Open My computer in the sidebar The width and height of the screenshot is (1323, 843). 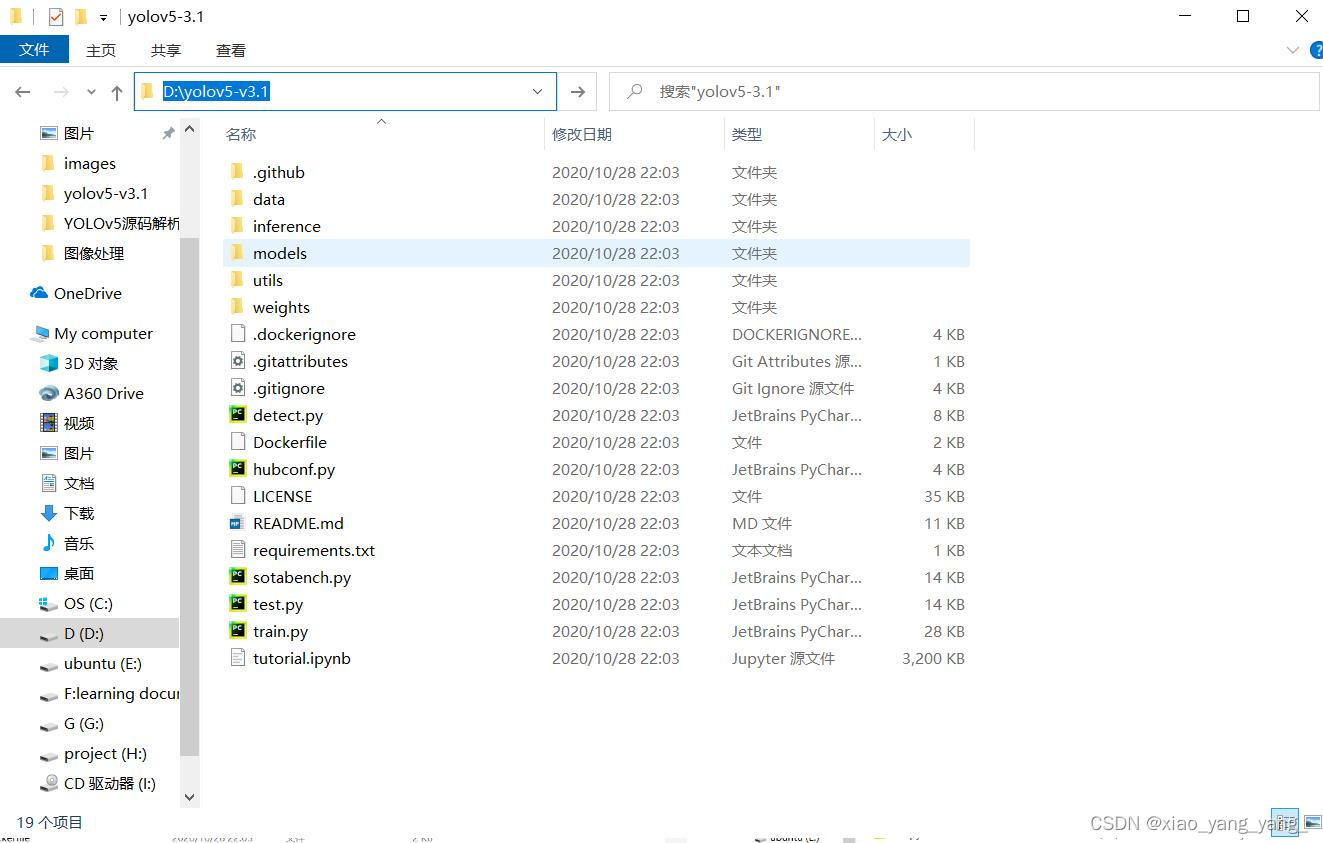pyautogui.click(x=92, y=333)
